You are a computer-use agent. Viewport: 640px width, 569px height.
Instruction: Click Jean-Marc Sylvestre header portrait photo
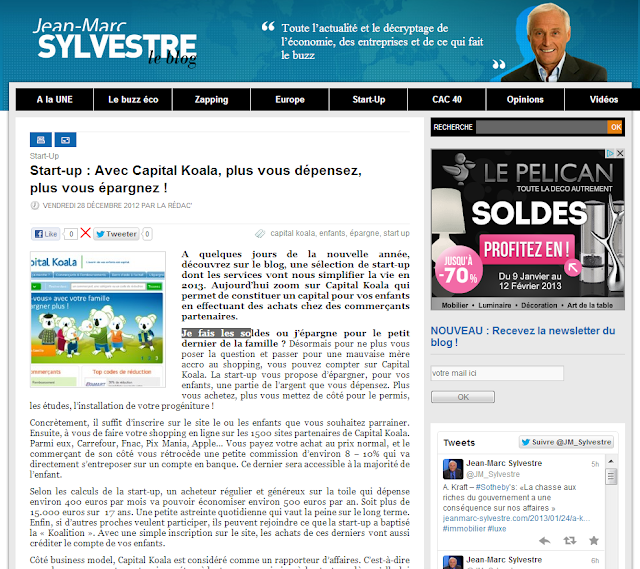click(x=555, y=42)
